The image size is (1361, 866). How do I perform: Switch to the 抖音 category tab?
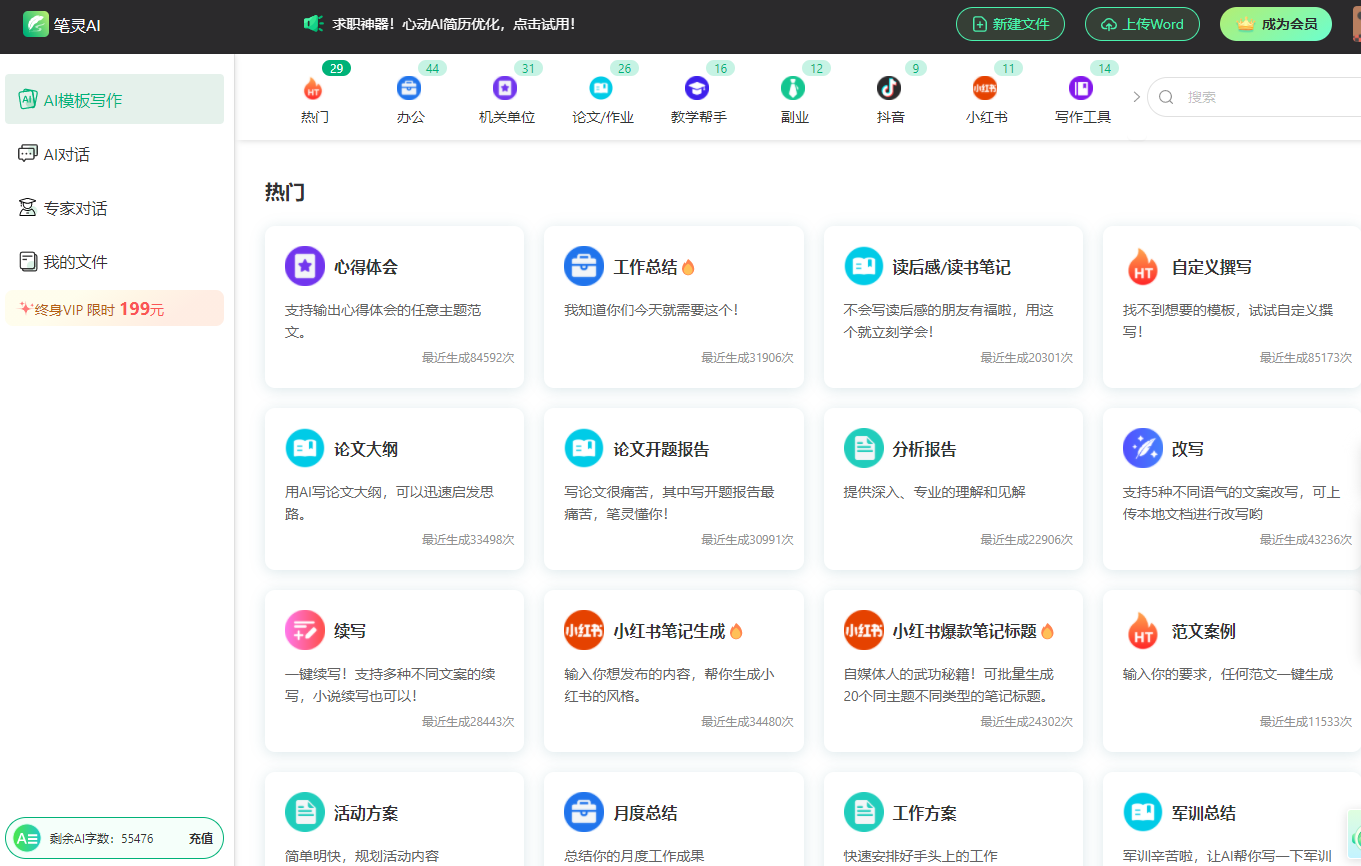click(x=890, y=98)
